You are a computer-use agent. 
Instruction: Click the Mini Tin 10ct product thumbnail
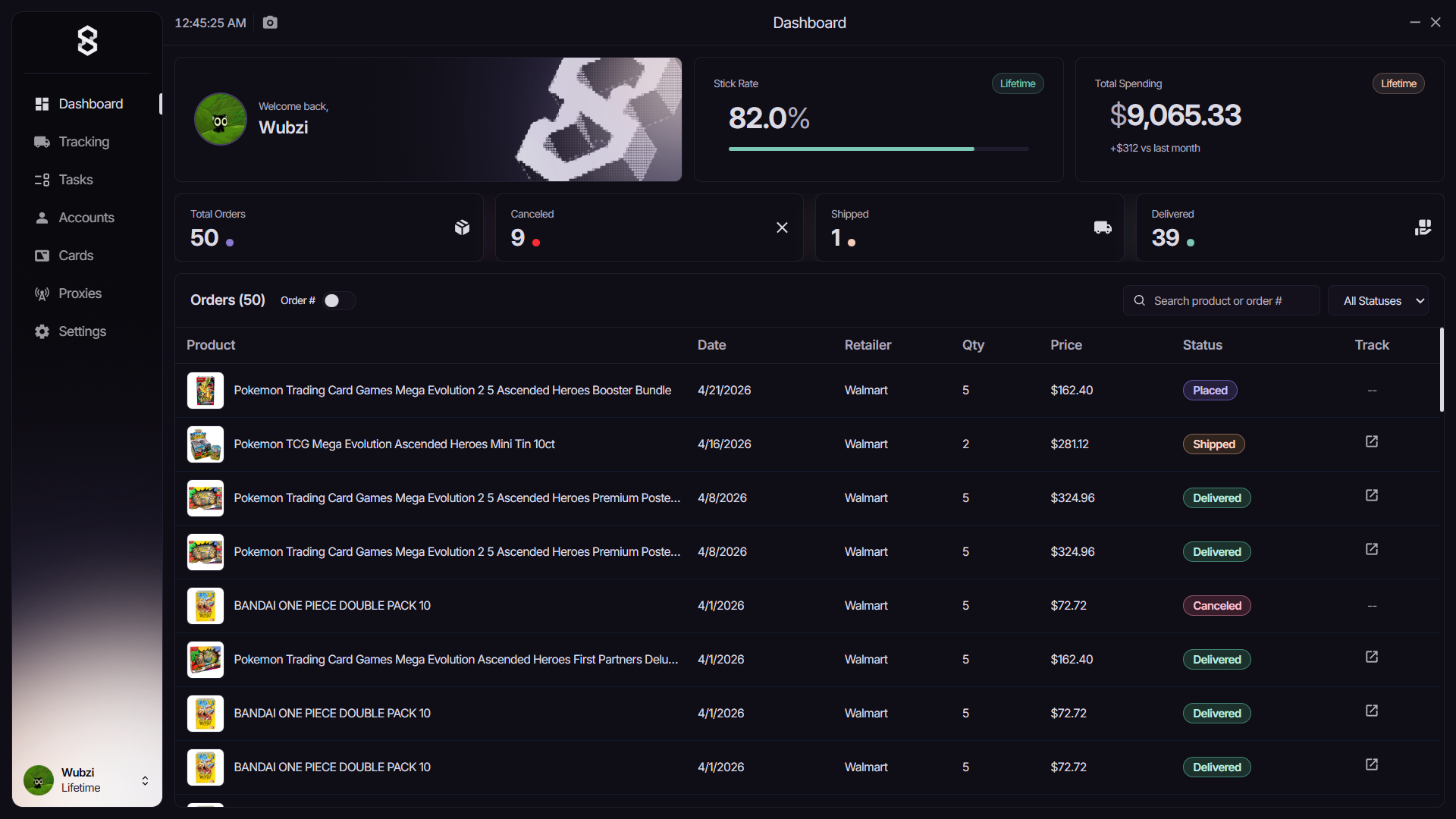tap(206, 444)
